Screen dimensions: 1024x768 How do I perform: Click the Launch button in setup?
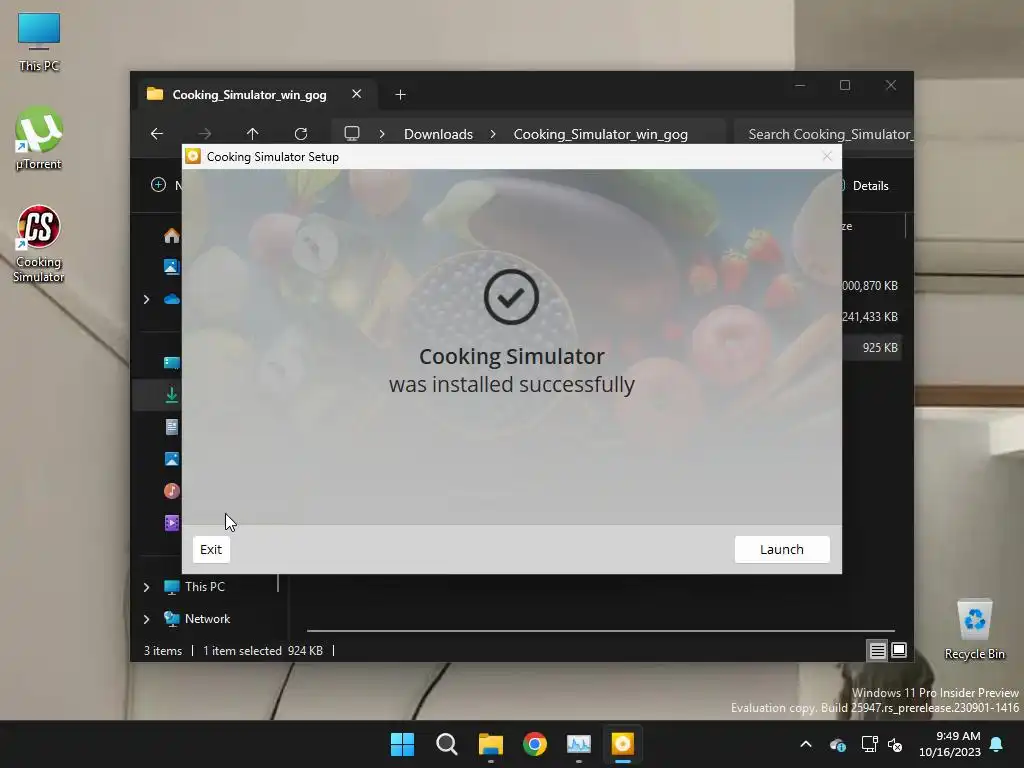pos(782,549)
